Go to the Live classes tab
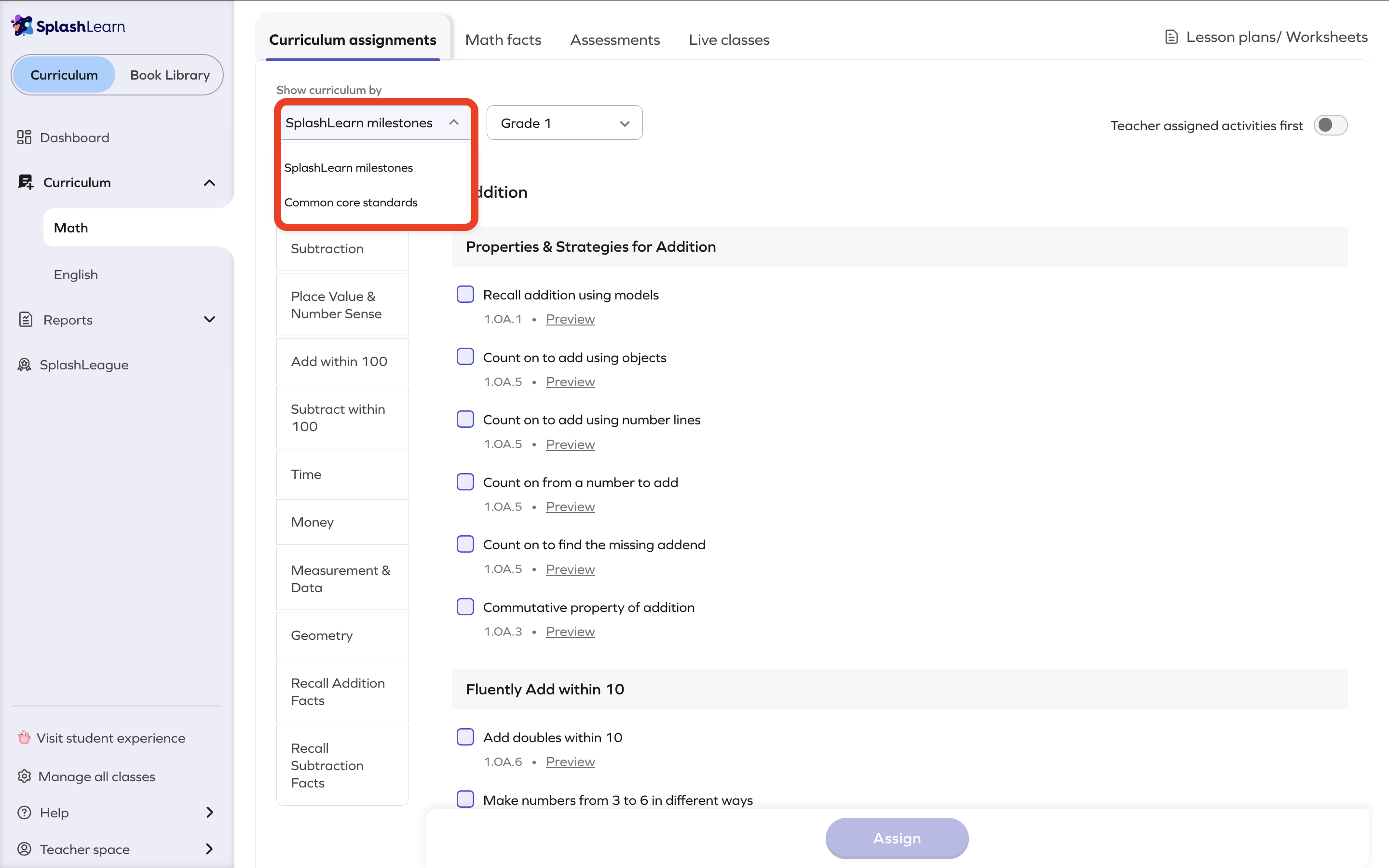The image size is (1389, 868). coord(729,40)
